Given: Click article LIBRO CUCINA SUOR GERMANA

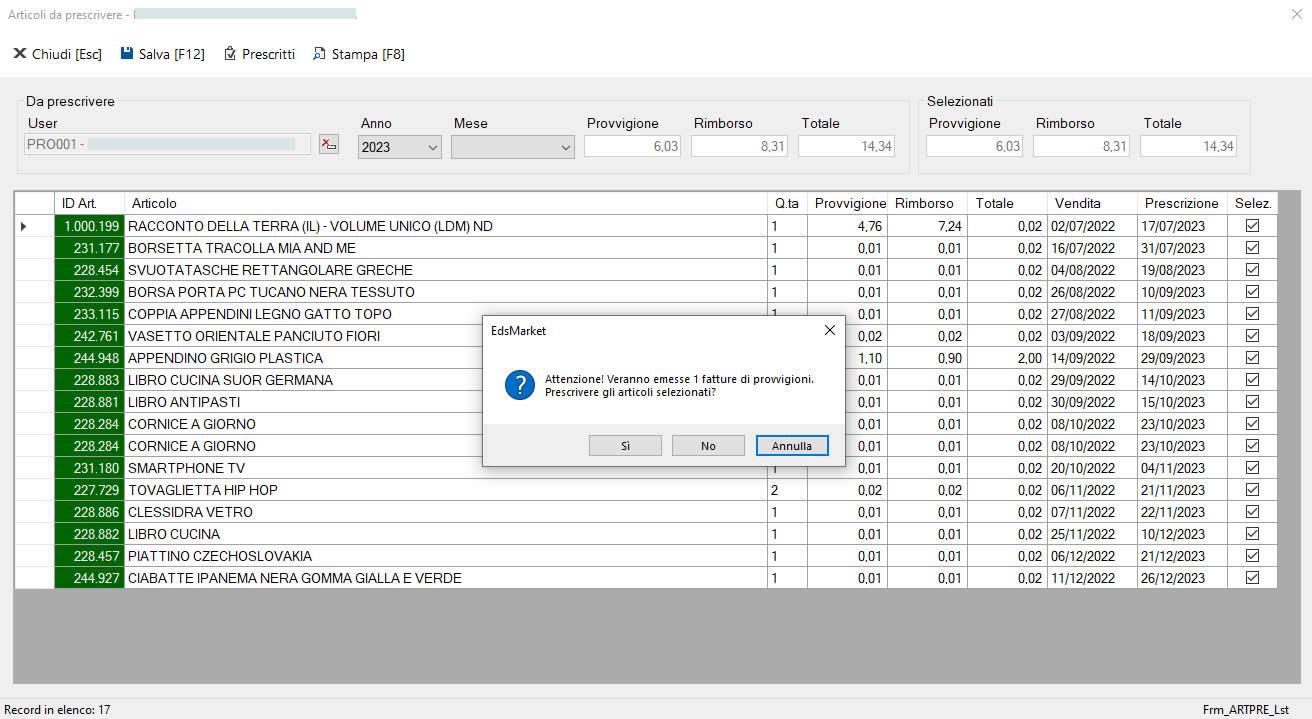Looking at the screenshot, I should (230, 380).
